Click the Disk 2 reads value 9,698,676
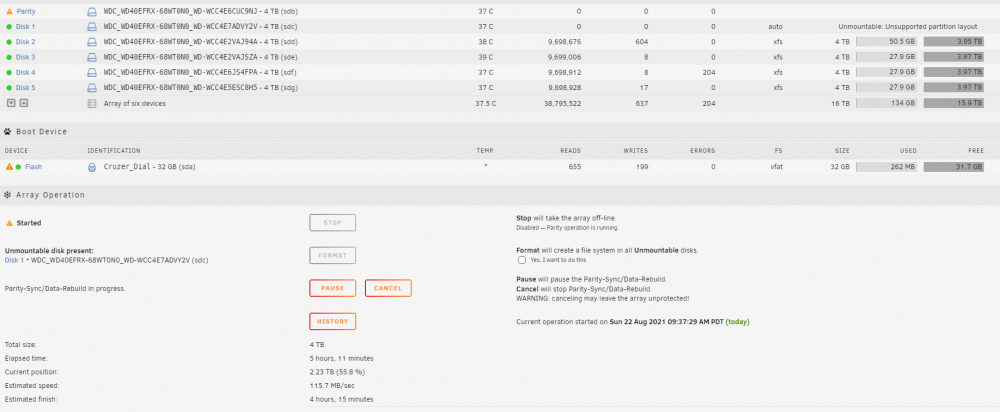 pos(564,42)
